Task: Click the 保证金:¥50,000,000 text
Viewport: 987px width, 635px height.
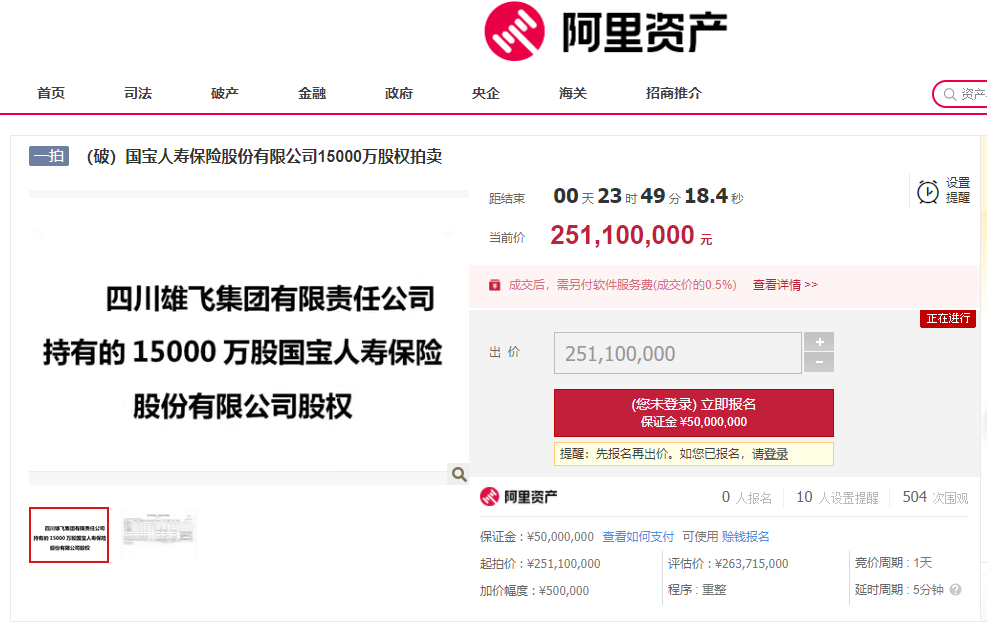Action: pyautogui.click(x=537, y=537)
